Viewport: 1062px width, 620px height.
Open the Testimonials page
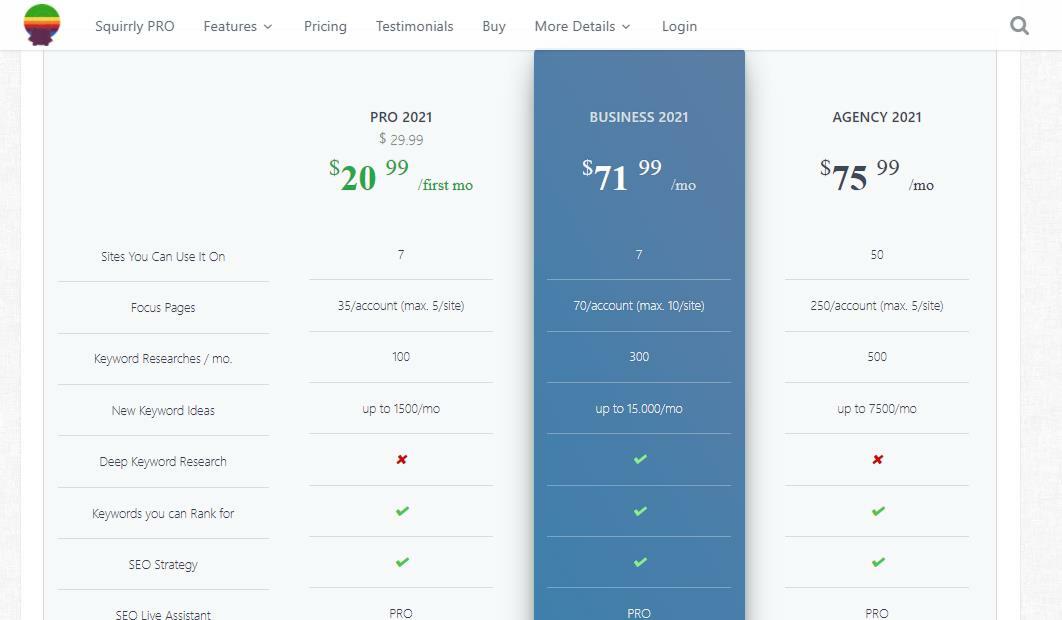tap(415, 26)
